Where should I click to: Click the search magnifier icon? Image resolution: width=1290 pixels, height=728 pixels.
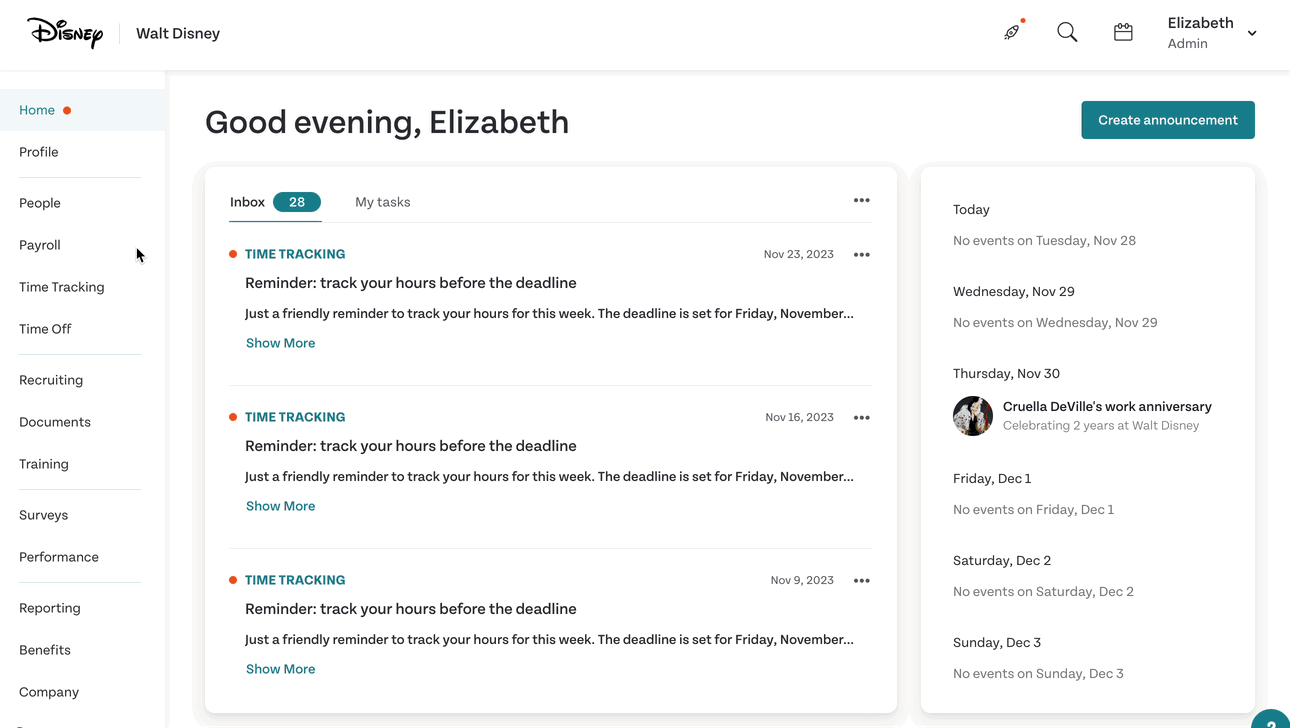[x=1067, y=32]
